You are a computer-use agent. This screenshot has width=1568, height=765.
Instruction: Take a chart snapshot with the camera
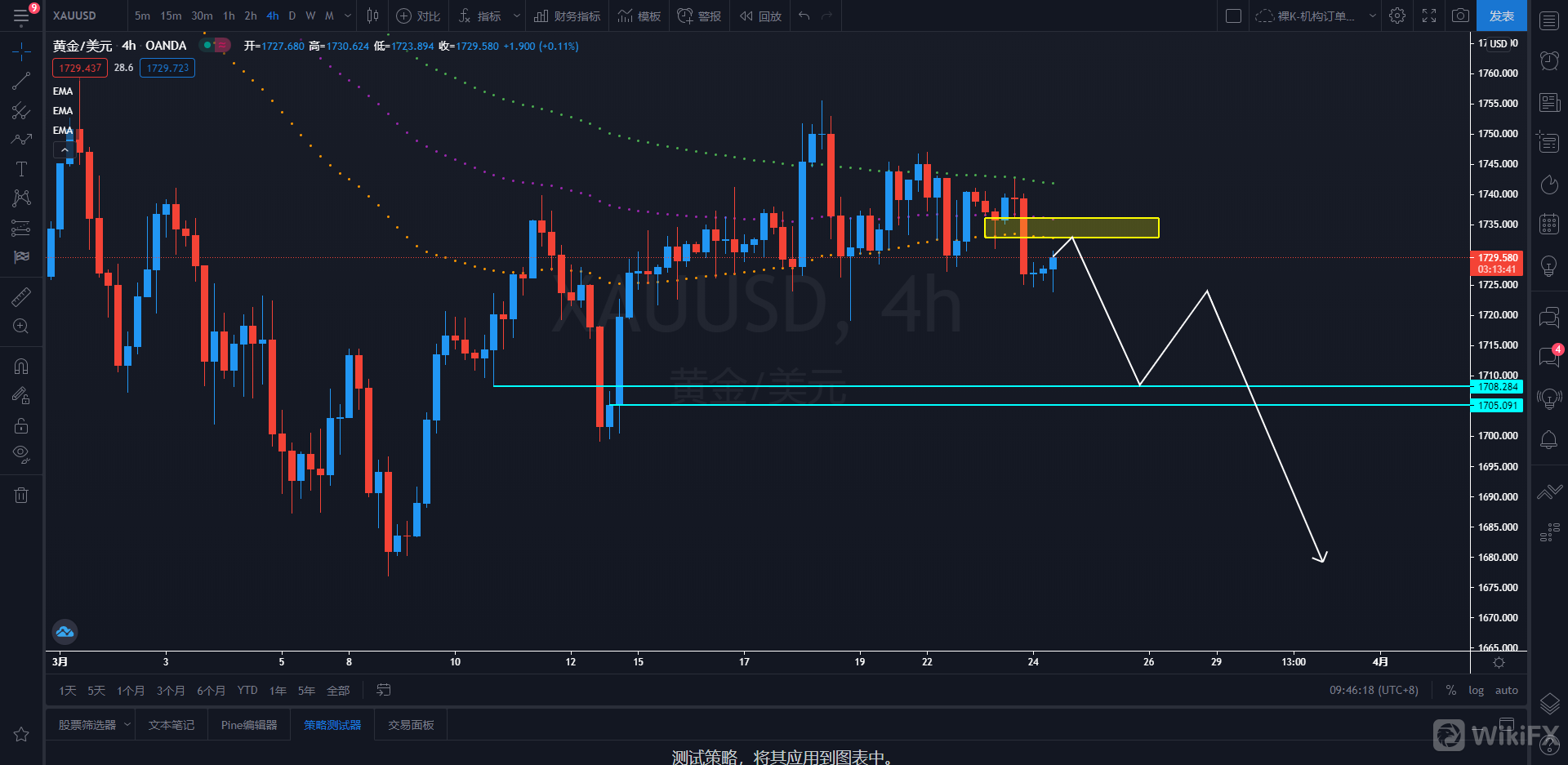coord(1460,16)
